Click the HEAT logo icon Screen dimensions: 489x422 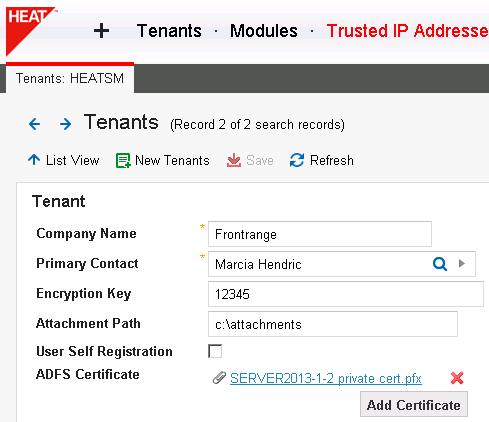pyautogui.click(x=30, y=31)
